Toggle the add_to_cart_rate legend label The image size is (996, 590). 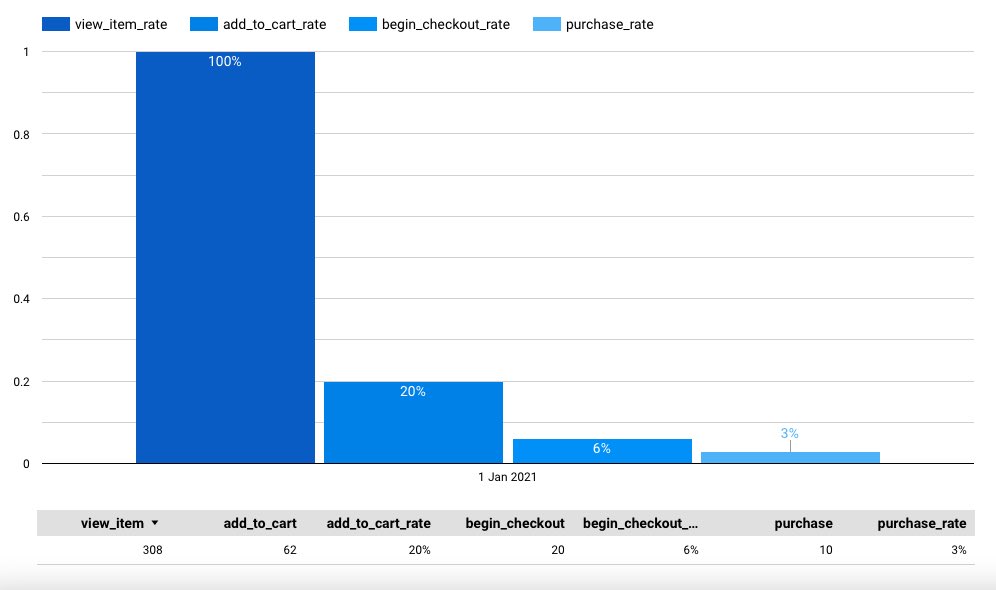274,24
